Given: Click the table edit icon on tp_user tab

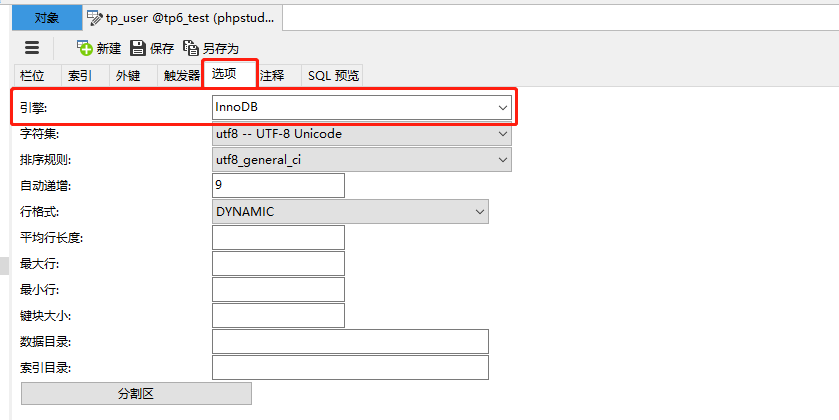Looking at the screenshot, I should [95, 18].
